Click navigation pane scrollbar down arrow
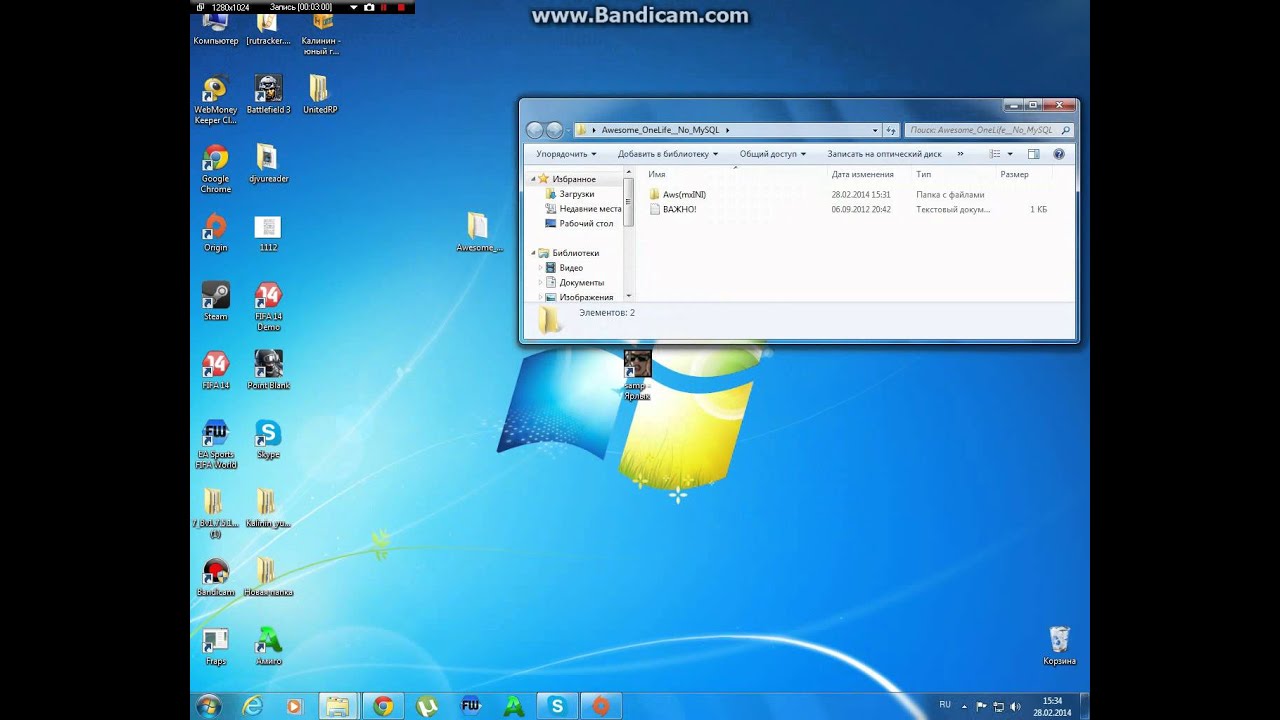This screenshot has height=720, width=1280. pyautogui.click(x=629, y=296)
